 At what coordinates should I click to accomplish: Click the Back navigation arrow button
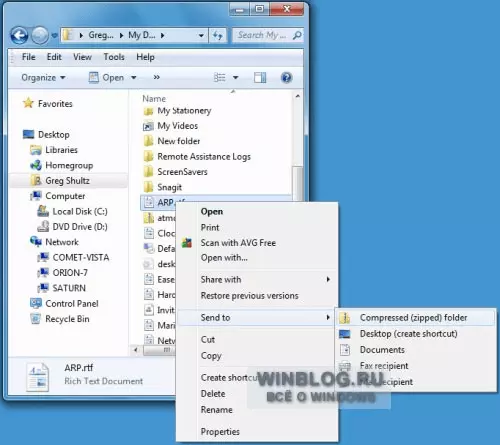(x=19, y=35)
